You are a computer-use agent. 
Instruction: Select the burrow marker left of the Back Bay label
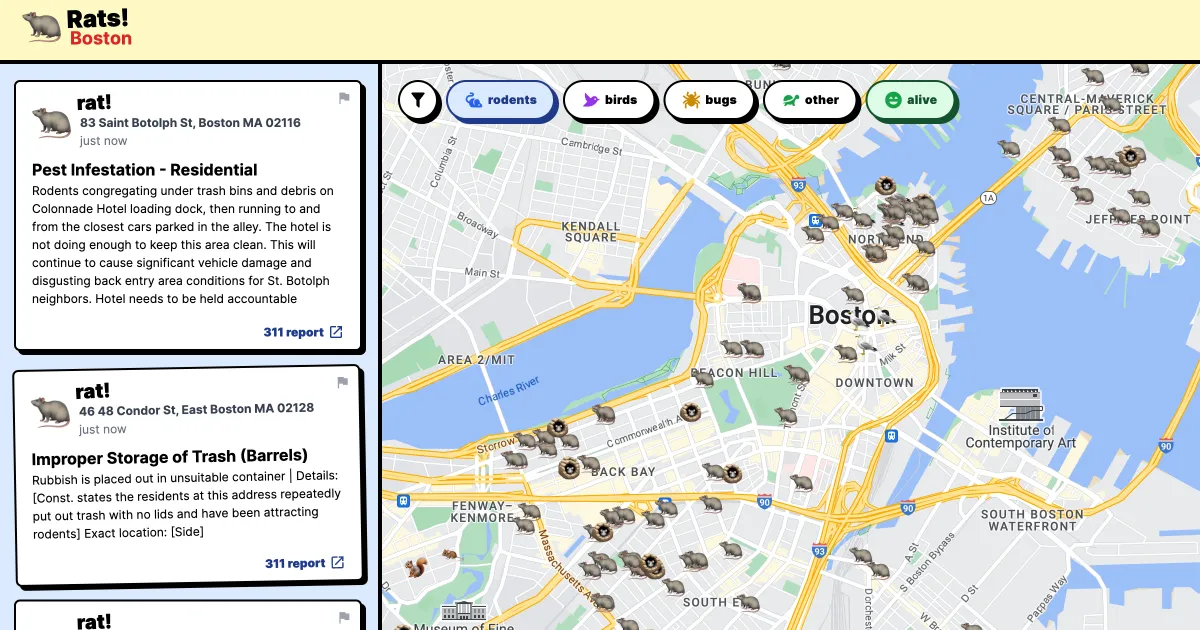pyautogui.click(x=569, y=467)
